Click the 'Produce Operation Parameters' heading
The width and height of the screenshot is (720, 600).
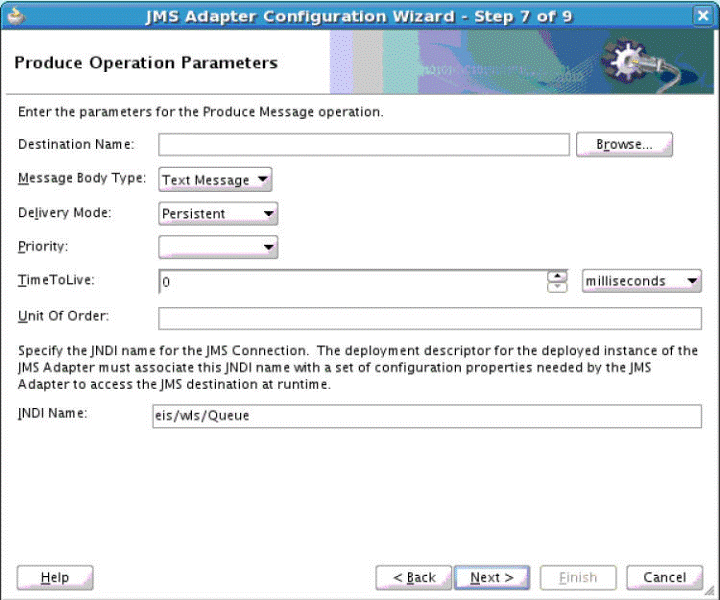tap(146, 62)
